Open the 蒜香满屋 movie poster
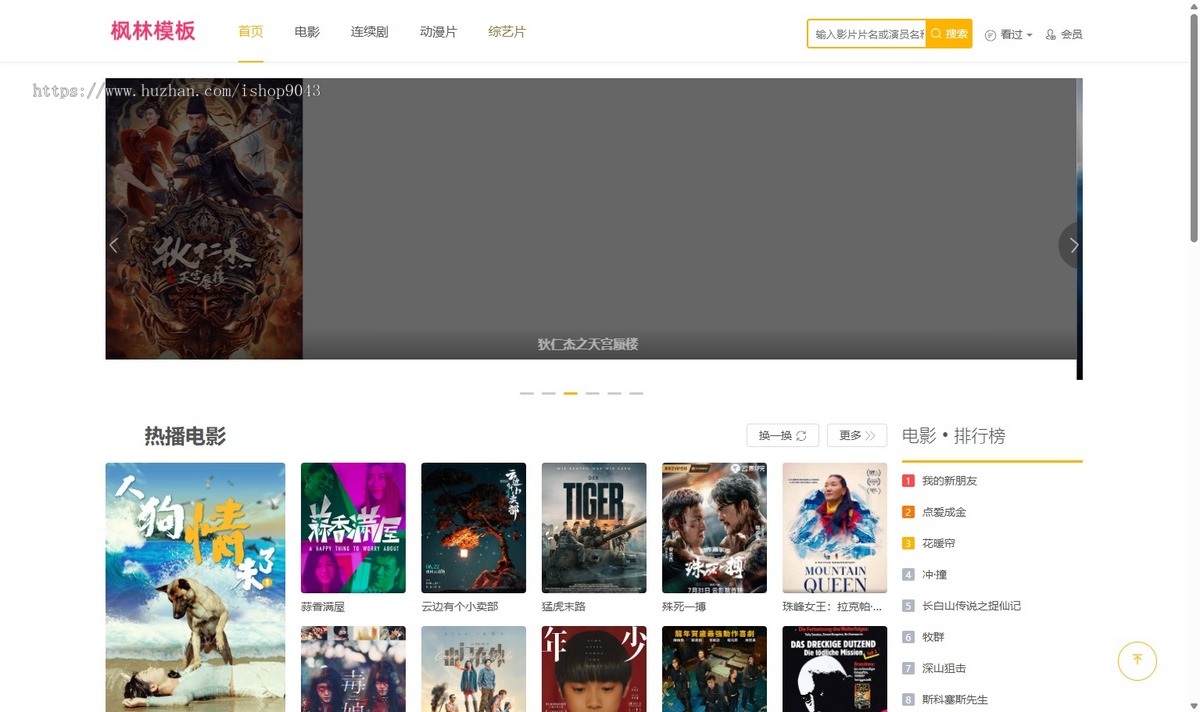The height and width of the screenshot is (712, 1200). 353,528
